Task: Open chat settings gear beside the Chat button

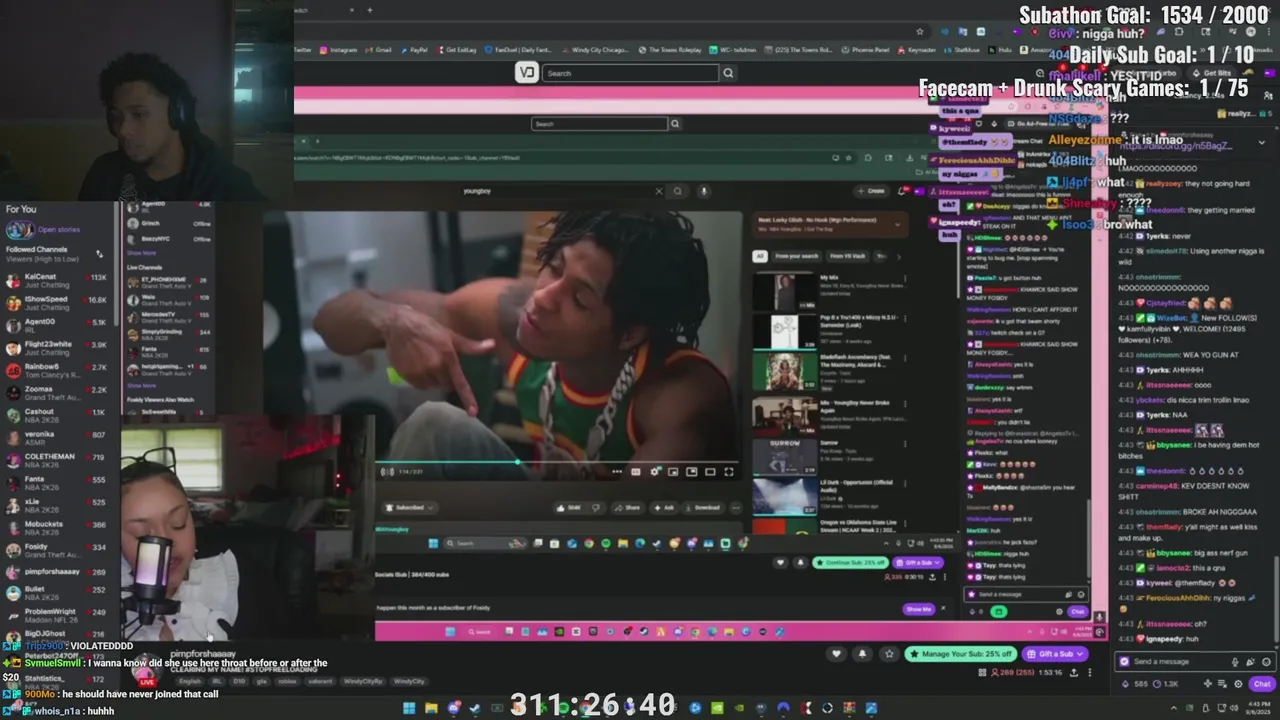Action: (1238, 684)
